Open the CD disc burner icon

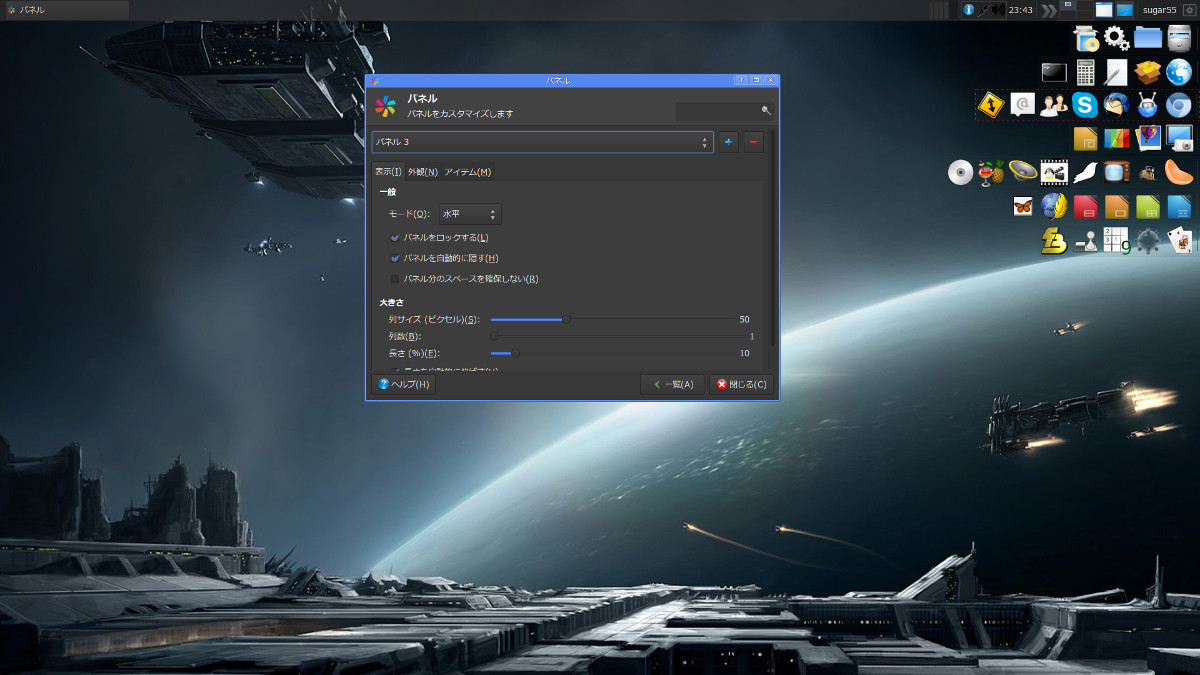961,172
